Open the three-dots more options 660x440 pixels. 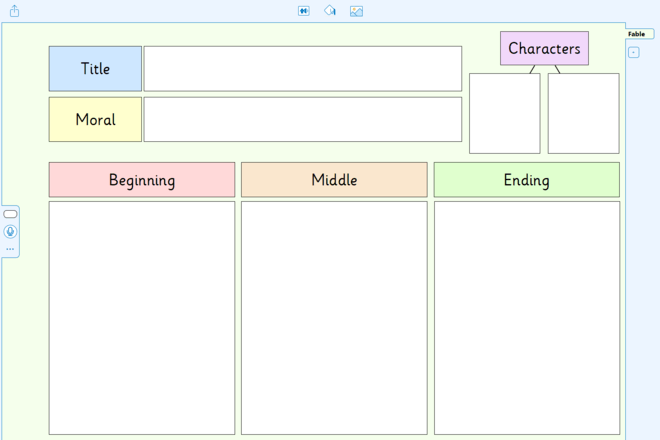(10, 249)
